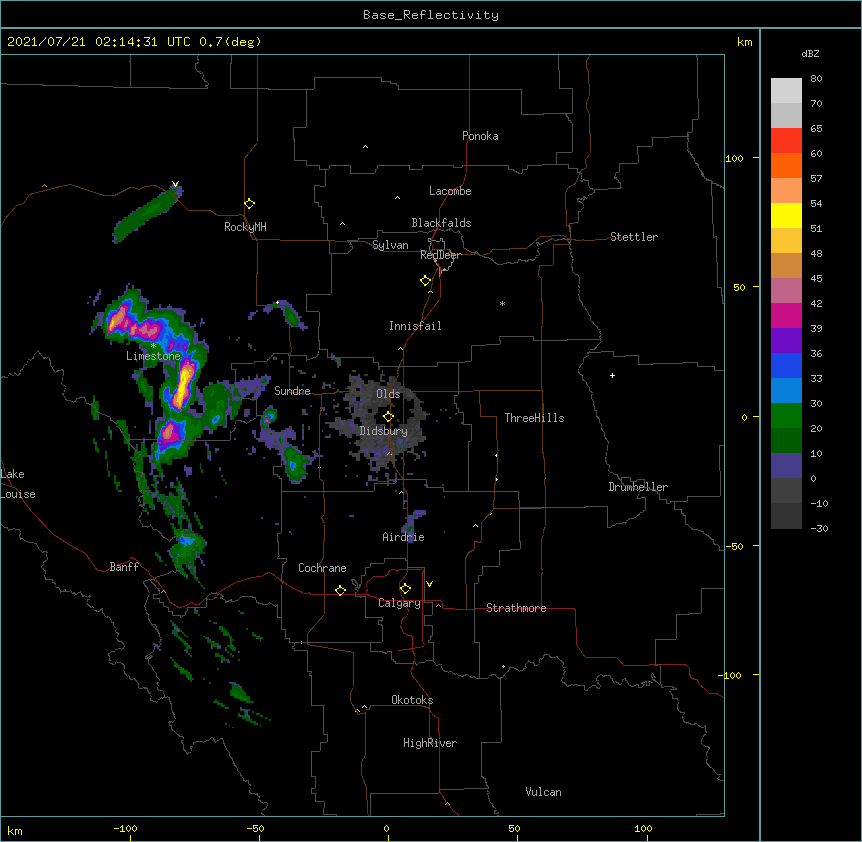Click the red swatch in dBZ legend
Viewport: 862px width, 842px height.
pos(786,141)
